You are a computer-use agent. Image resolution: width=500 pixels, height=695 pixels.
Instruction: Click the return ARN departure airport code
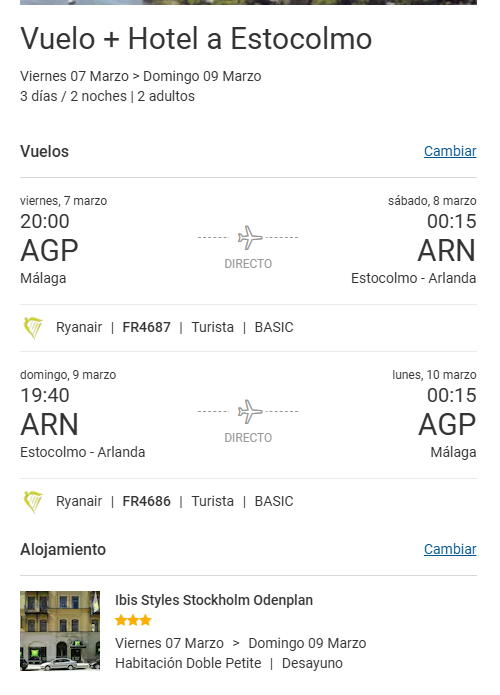(x=49, y=425)
